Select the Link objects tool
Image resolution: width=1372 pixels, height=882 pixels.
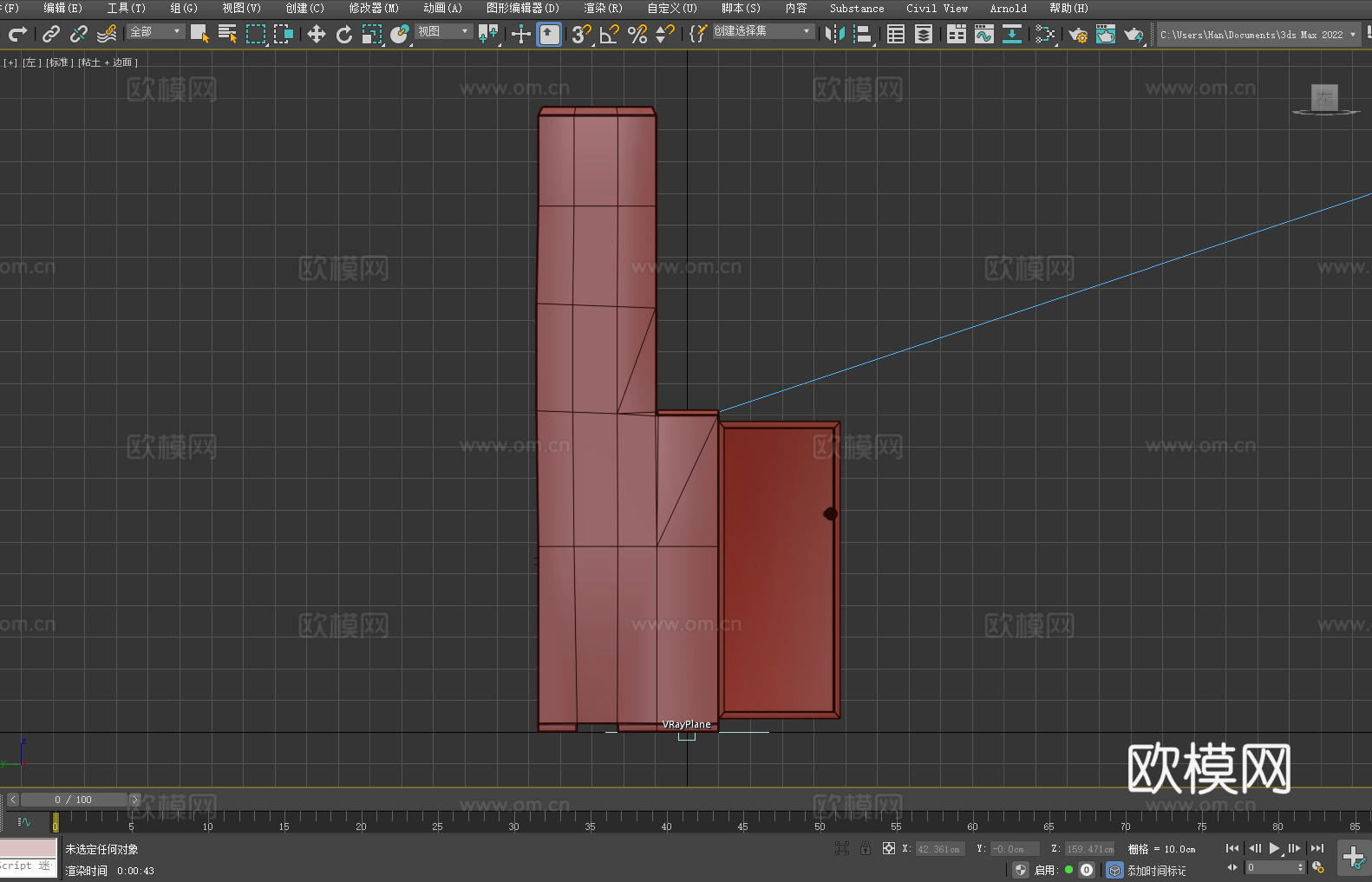tap(51, 34)
